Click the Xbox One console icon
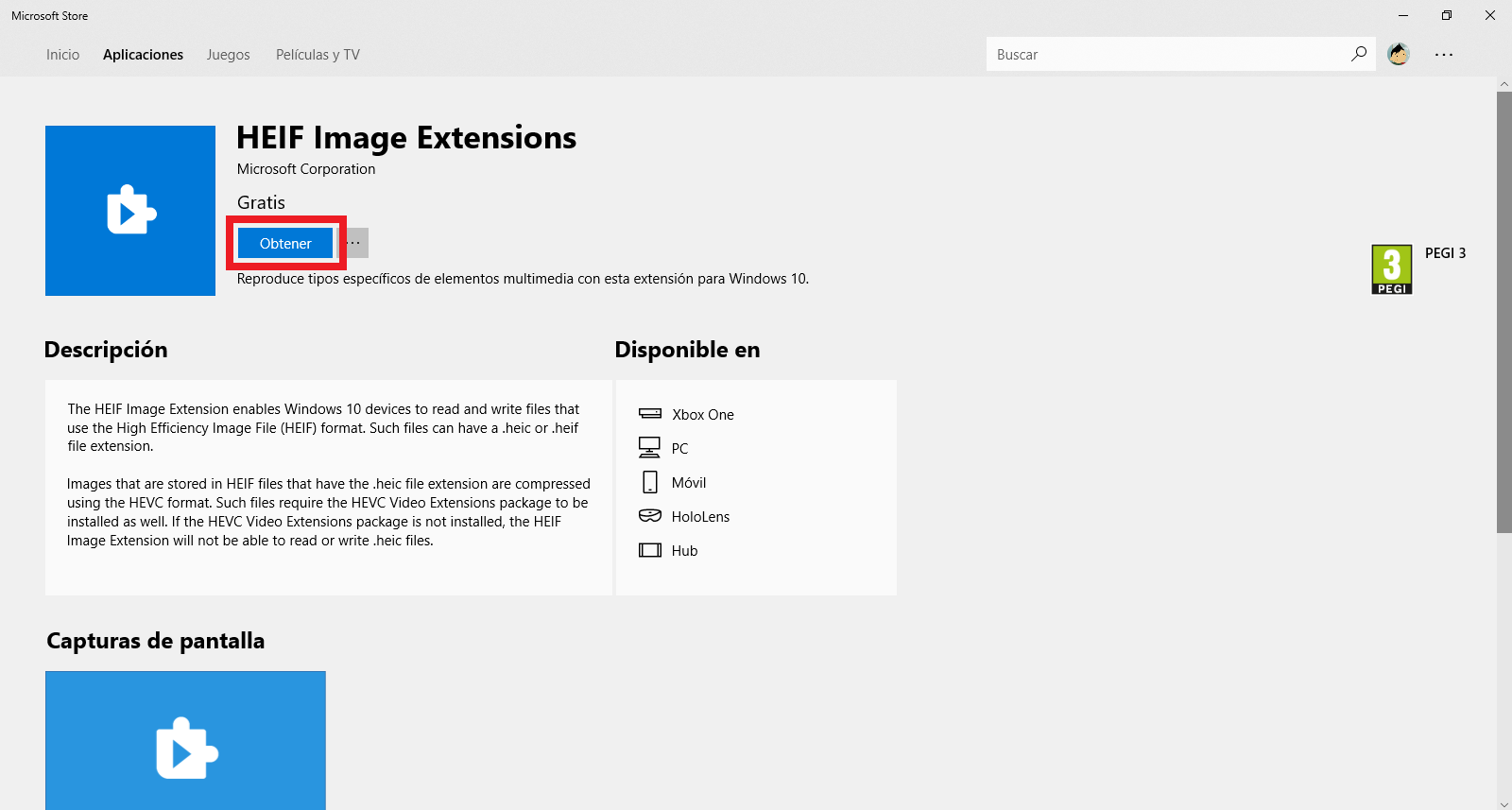 coord(650,413)
